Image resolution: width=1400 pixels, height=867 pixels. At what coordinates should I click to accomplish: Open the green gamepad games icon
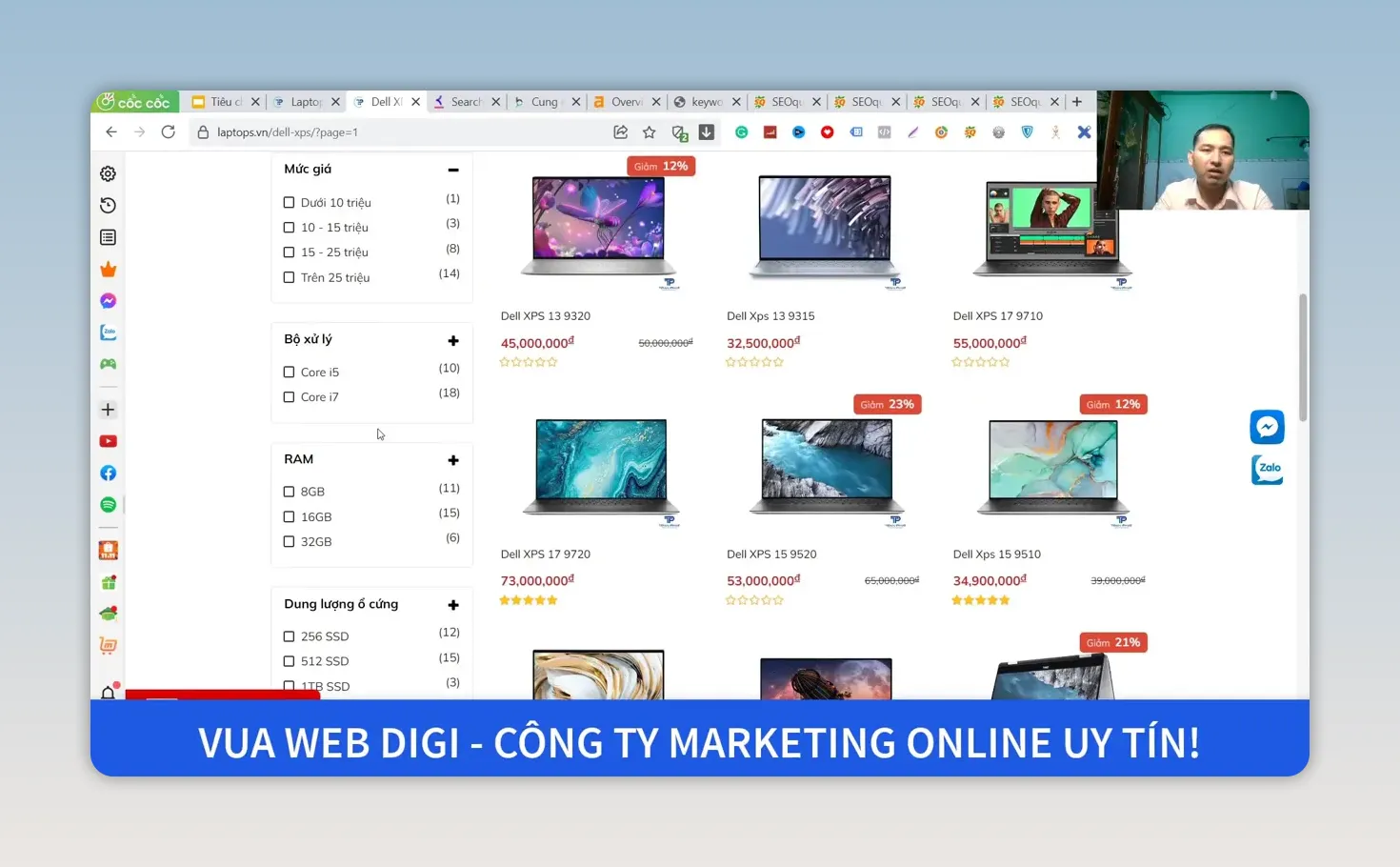tap(109, 364)
